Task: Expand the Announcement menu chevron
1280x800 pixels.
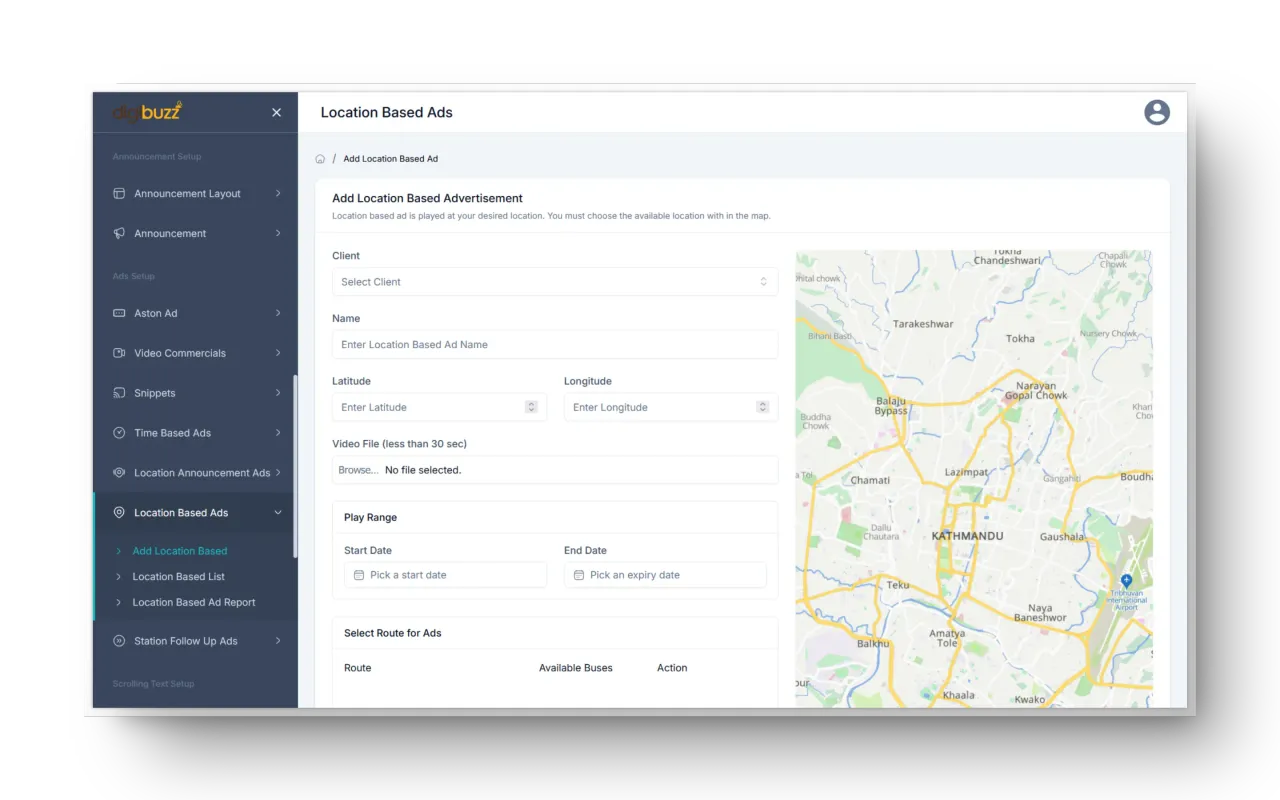Action: click(278, 233)
